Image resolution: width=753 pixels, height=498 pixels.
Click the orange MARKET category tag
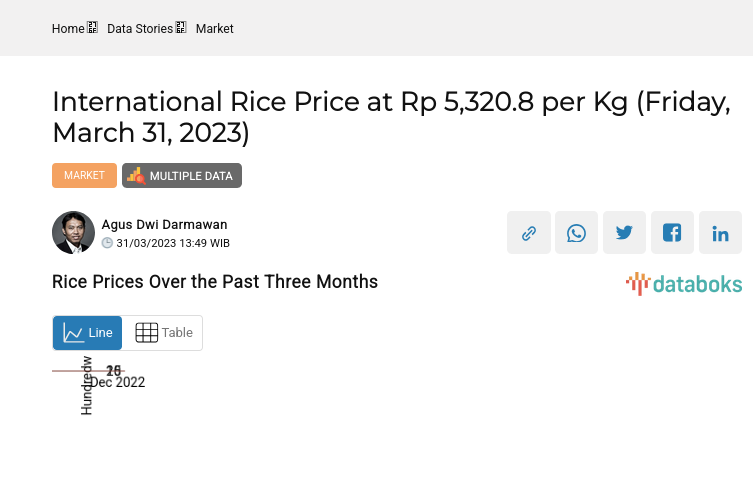pyautogui.click(x=84, y=176)
